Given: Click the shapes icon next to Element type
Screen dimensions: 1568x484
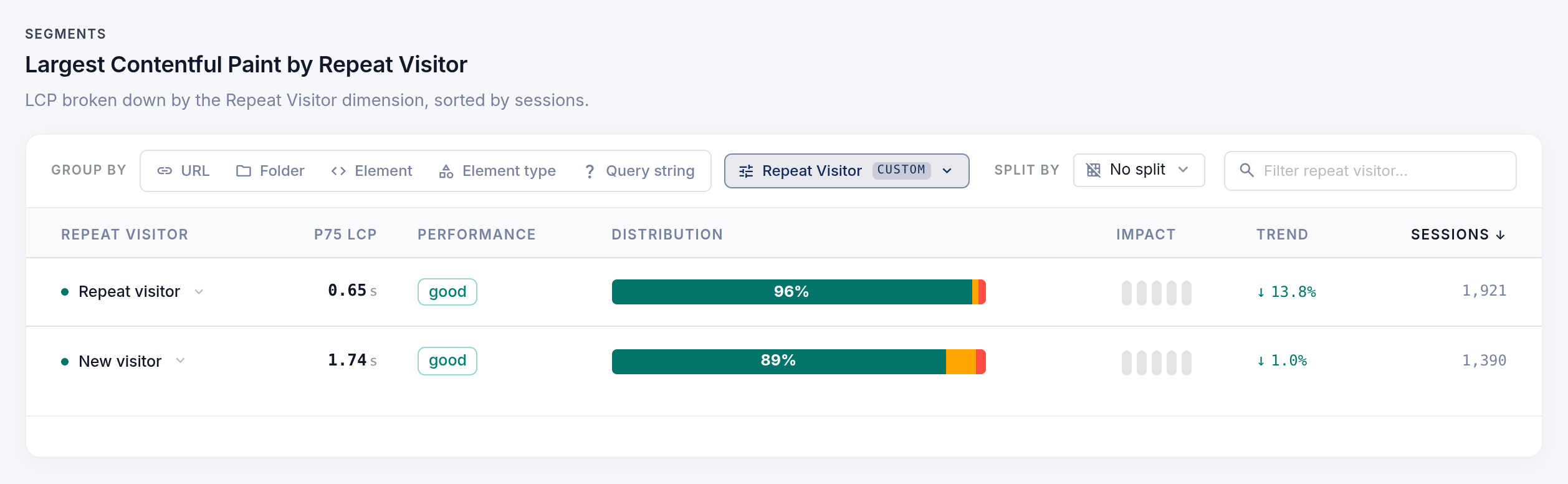Looking at the screenshot, I should (x=446, y=171).
